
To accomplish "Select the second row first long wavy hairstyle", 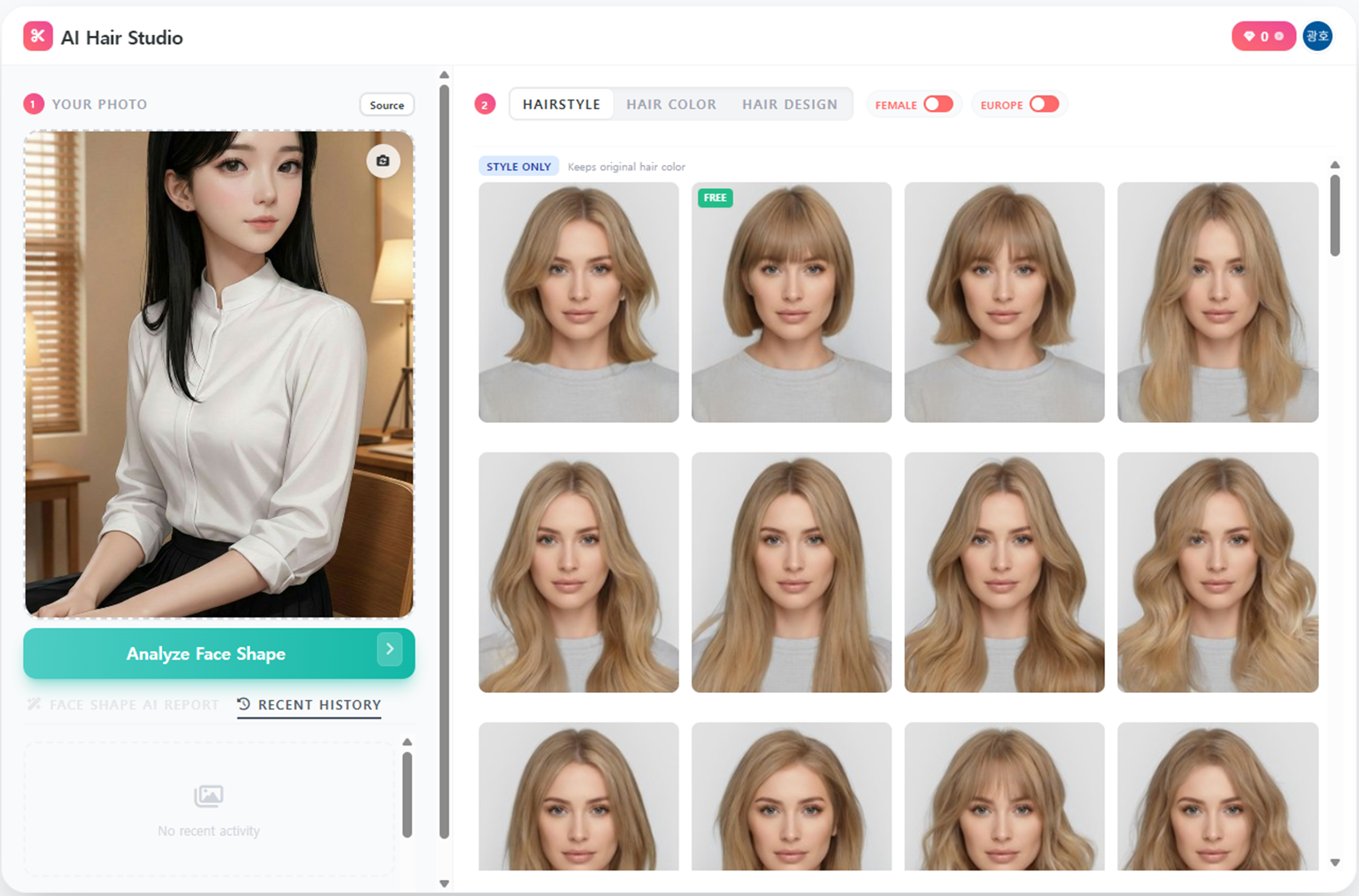I will [x=579, y=572].
